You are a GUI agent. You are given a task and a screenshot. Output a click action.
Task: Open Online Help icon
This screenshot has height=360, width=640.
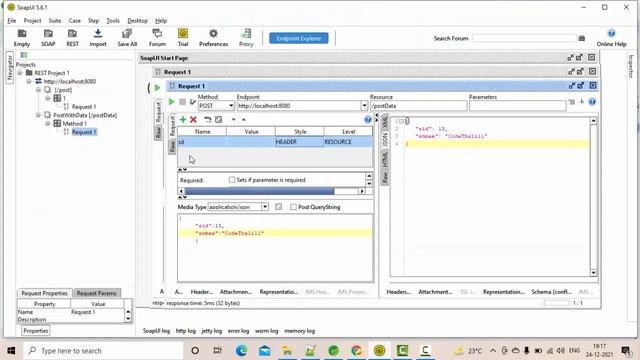pyautogui.click(x=611, y=38)
